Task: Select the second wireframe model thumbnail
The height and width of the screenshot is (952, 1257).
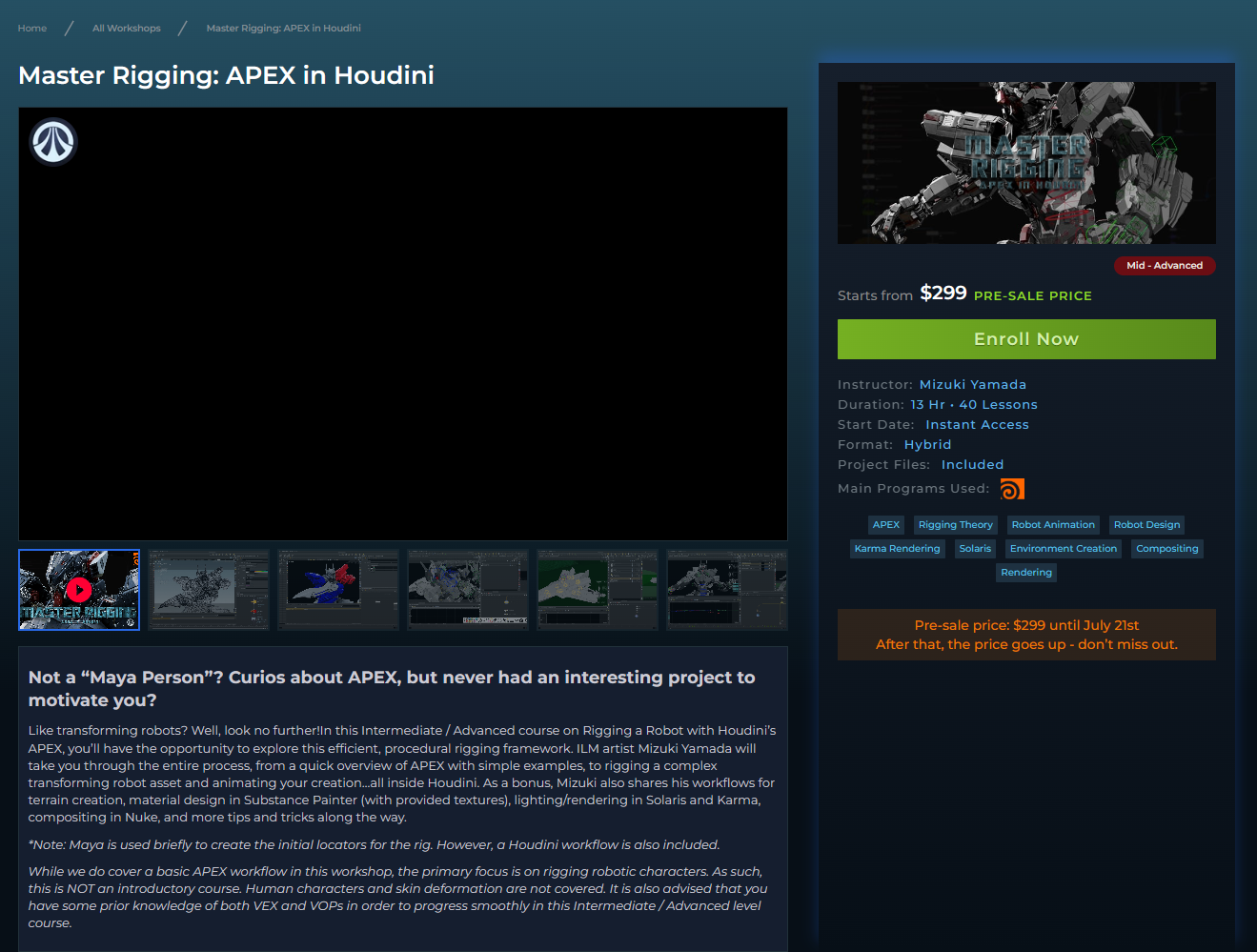Action: (209, 590)
